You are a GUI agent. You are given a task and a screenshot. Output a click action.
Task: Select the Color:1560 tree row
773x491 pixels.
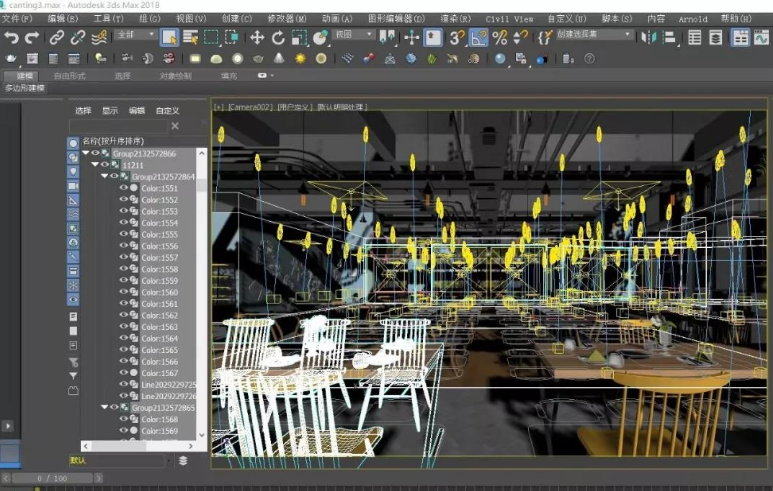157,292
